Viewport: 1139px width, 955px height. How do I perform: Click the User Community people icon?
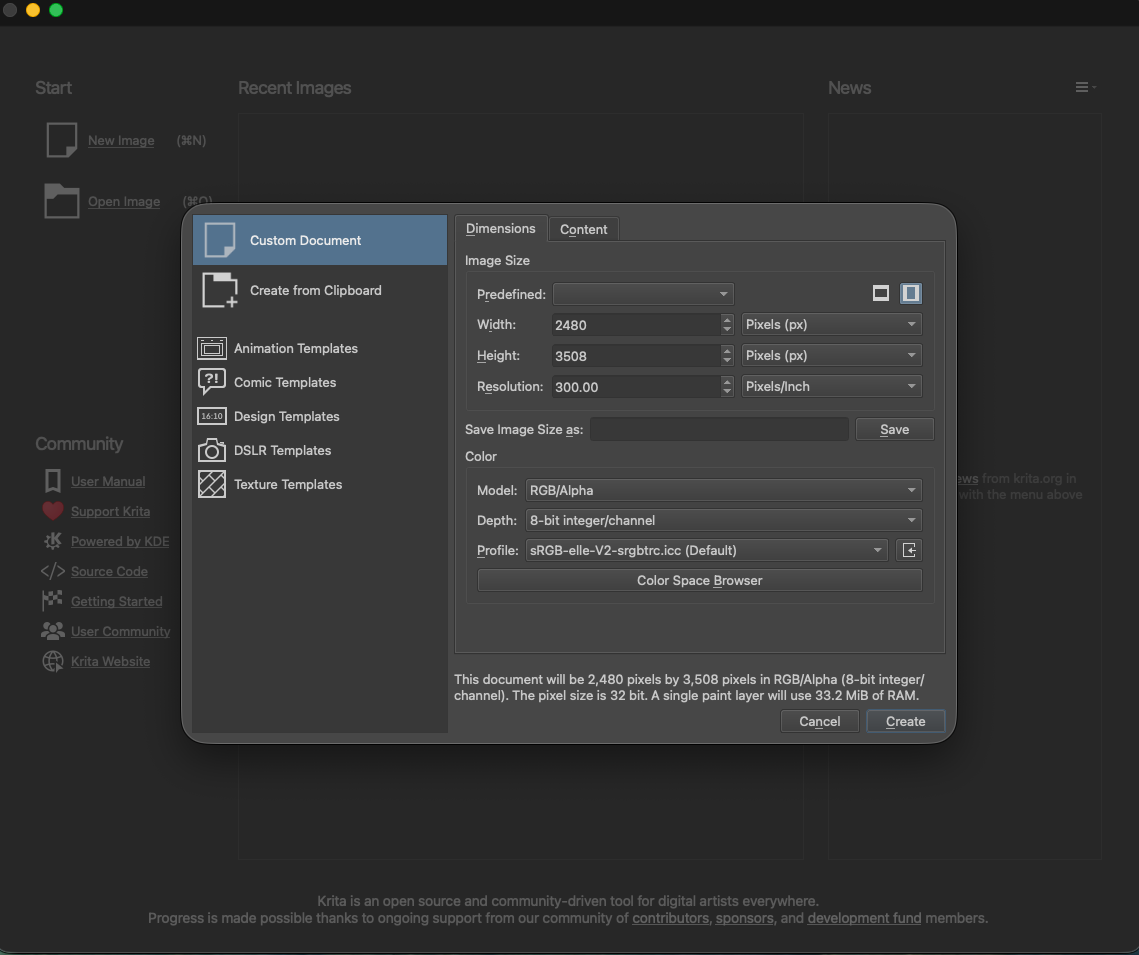52,631
